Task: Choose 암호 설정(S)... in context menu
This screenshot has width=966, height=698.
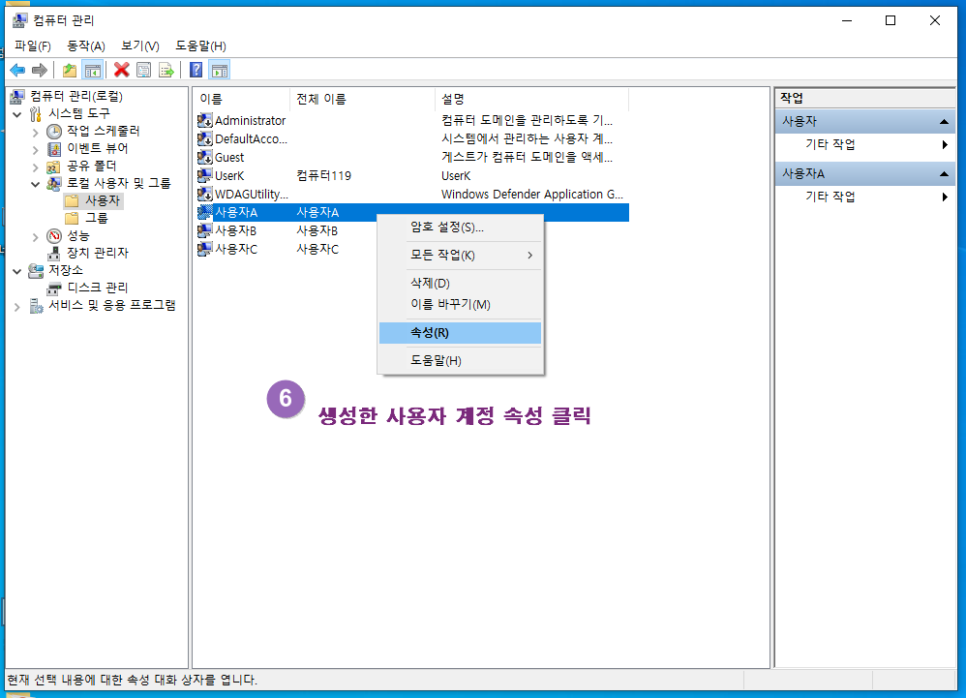Action: 460,227
